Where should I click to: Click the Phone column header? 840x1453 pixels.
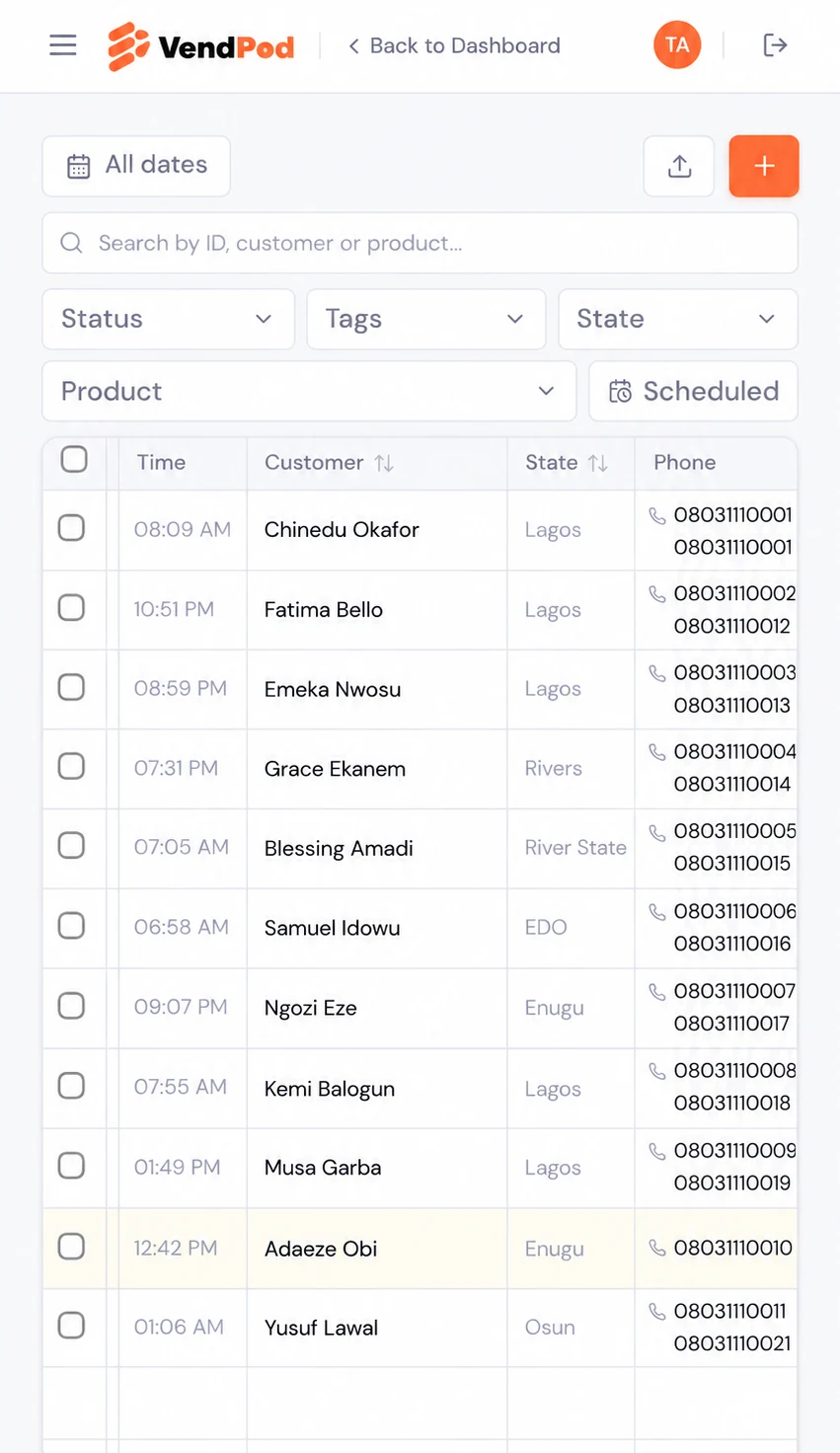(685, 462)
